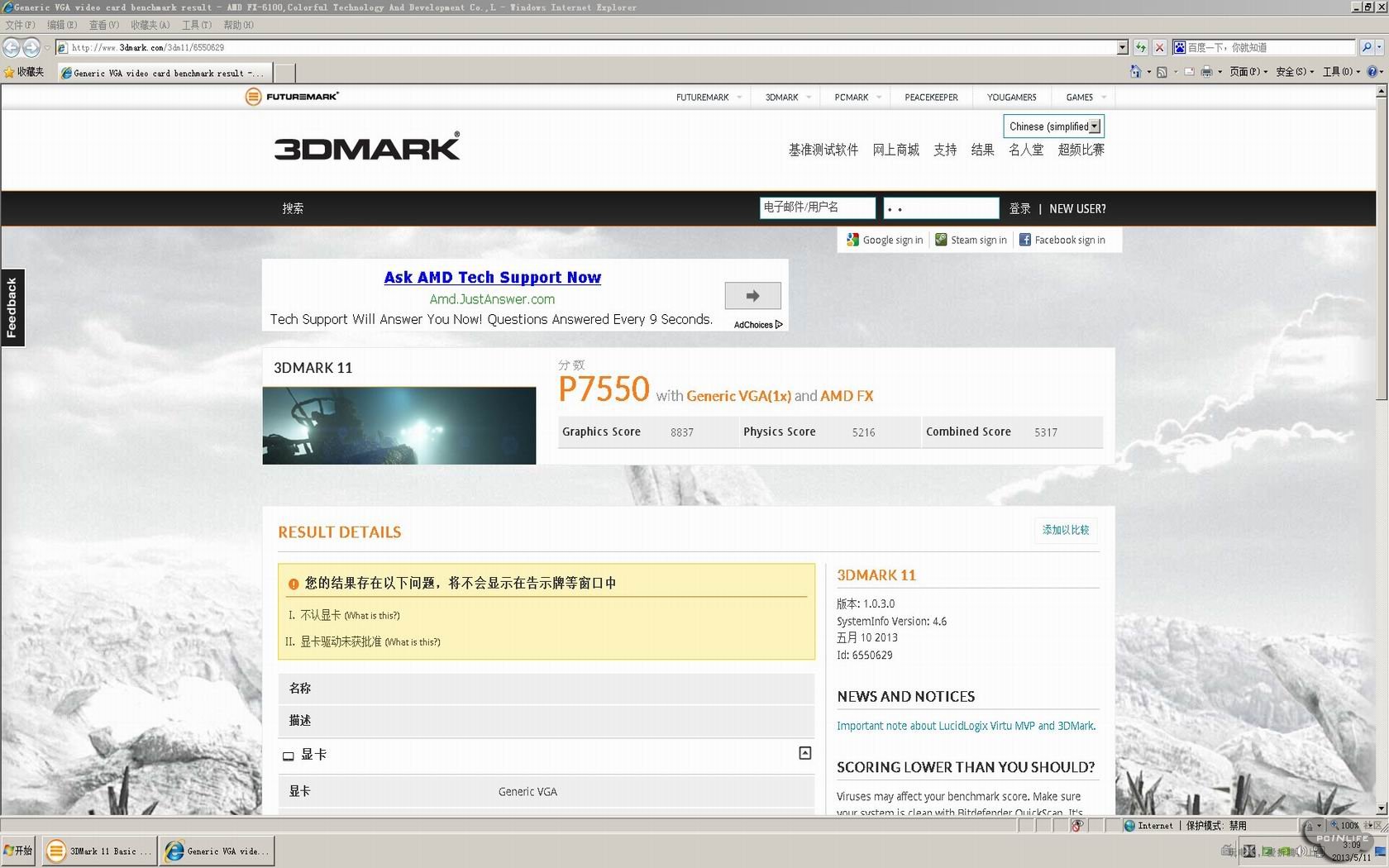1389x868 pixels.
Task: Click the NEW USER? link
Action: point(1077,208)
